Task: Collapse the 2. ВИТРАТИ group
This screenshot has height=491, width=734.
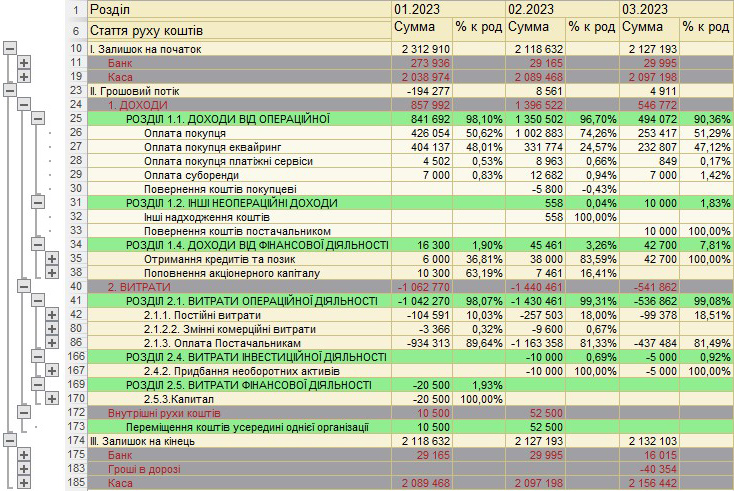Action: pos(24,286)
